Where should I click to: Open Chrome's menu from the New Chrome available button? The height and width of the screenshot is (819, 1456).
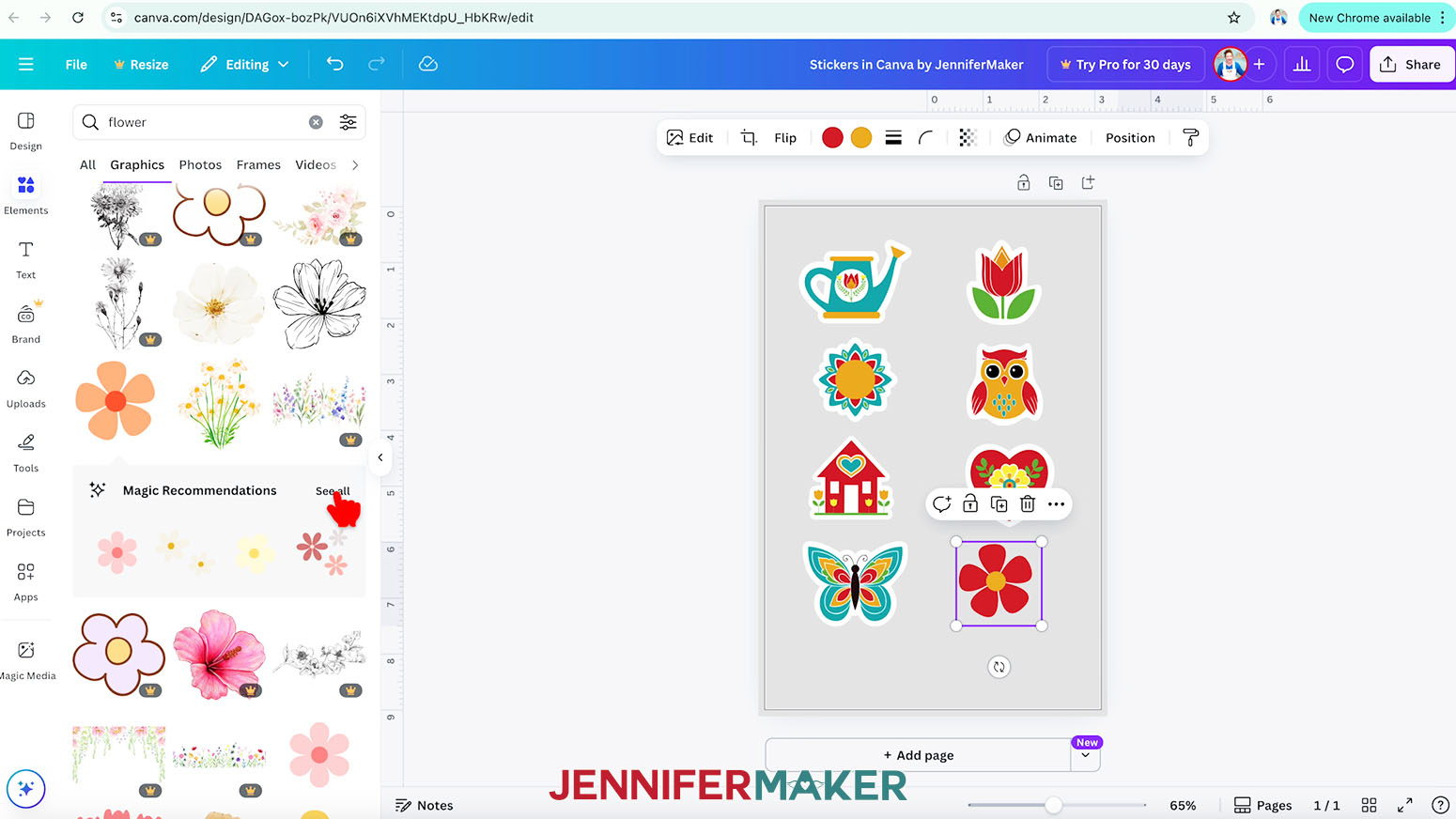[1377, 18]
